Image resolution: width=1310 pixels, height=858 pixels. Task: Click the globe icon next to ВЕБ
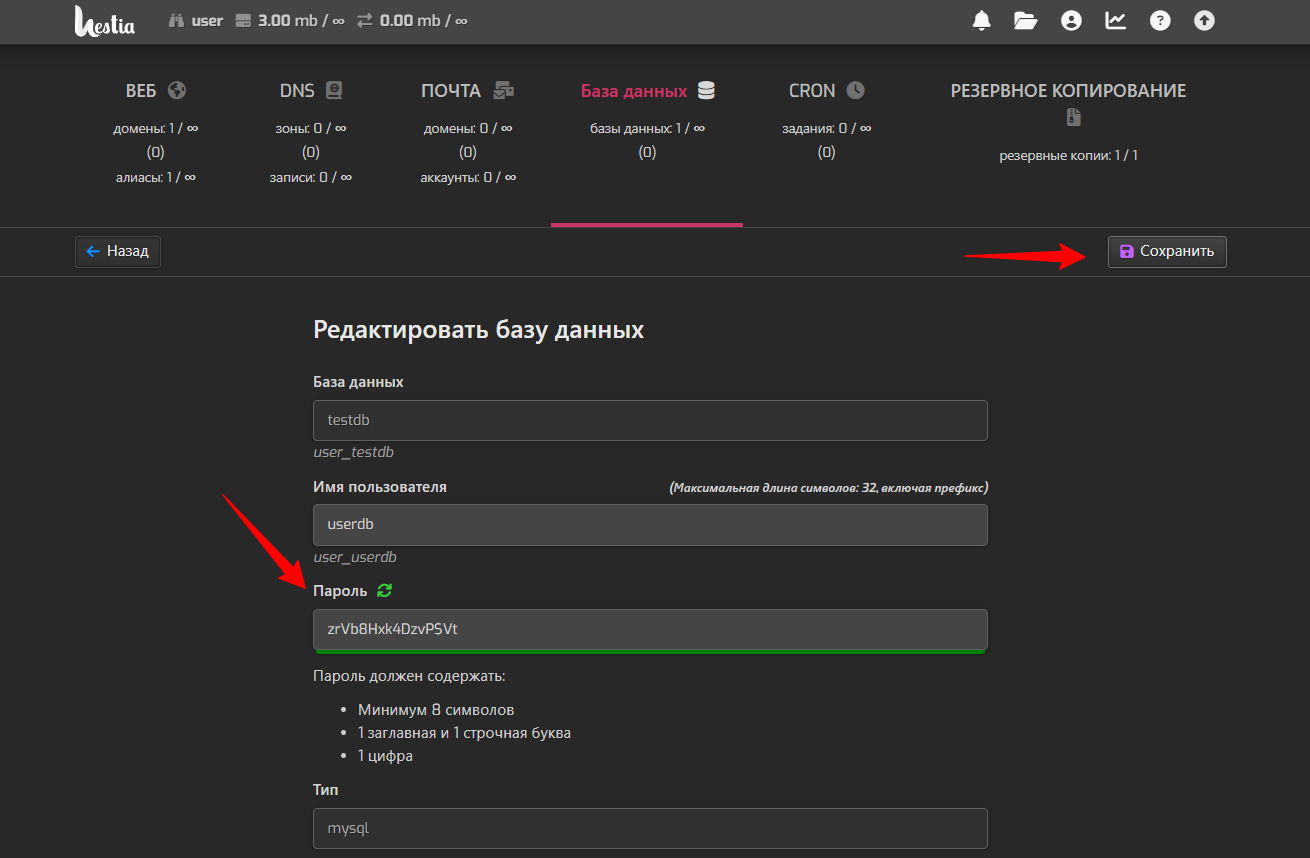[x=177, y=91]
